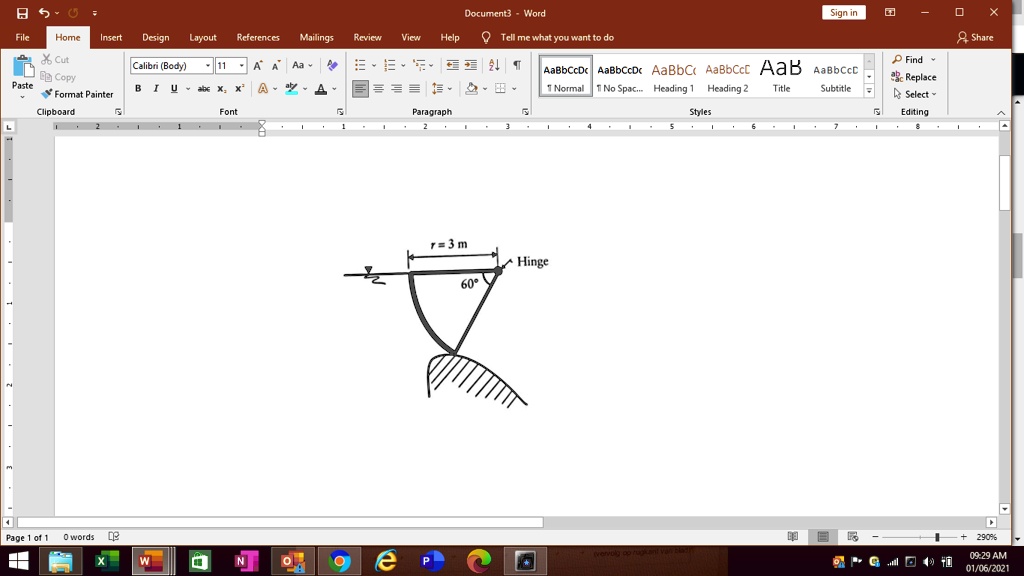Save the document from the Quick Access toolbar
Image resolution: width=1024 pixels, height=576 pixels.
[22, 13]
